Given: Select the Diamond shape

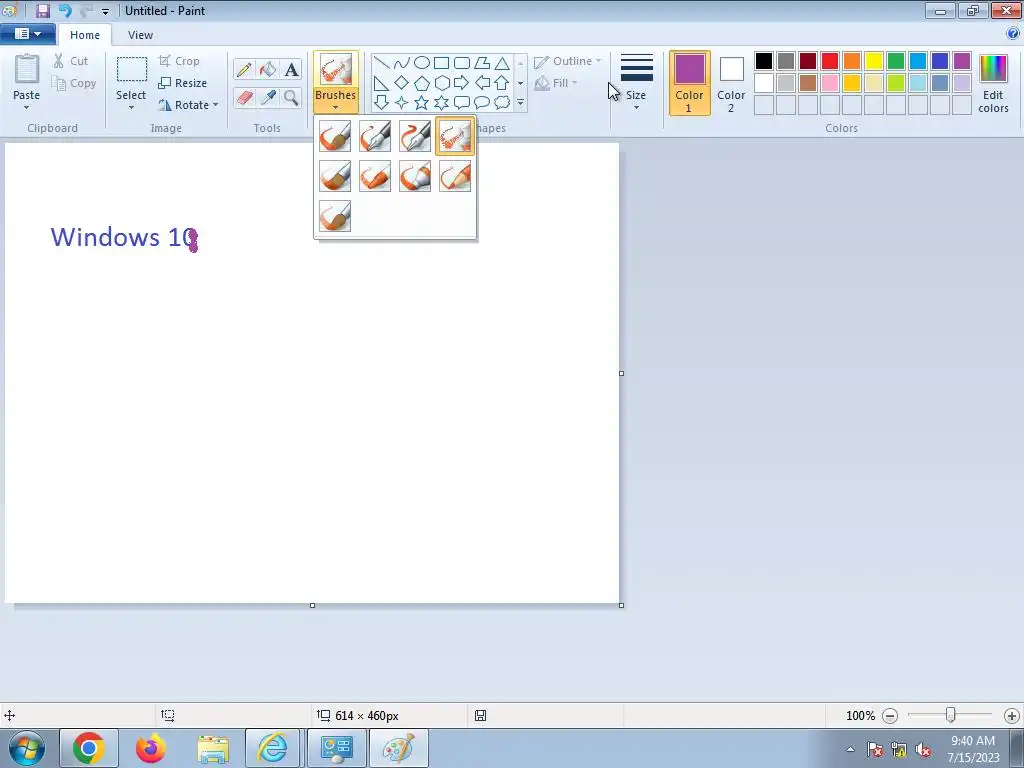Looking at the screenshot, I should [402, 83].
